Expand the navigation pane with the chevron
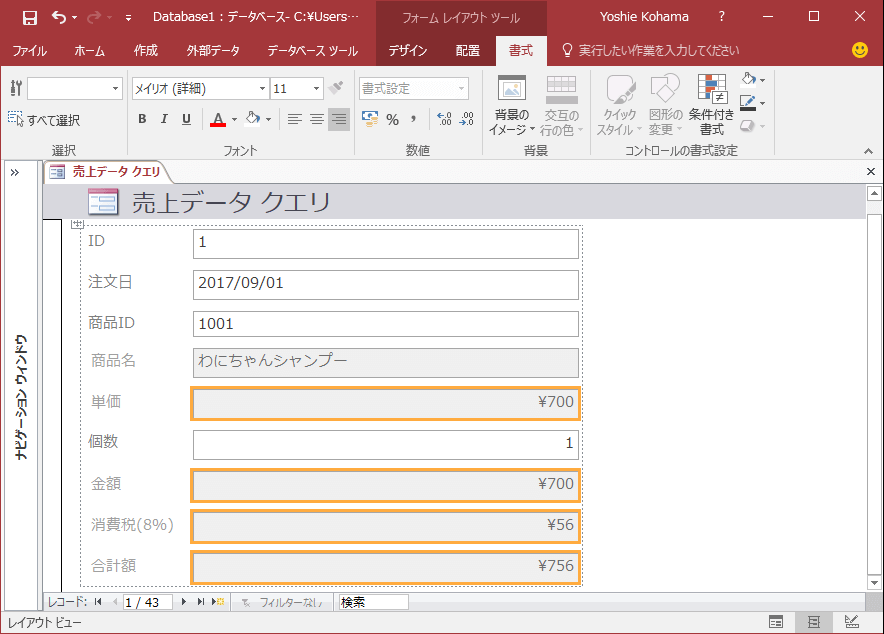This screenshot has width=884, height=634. [x=15, y=172]
